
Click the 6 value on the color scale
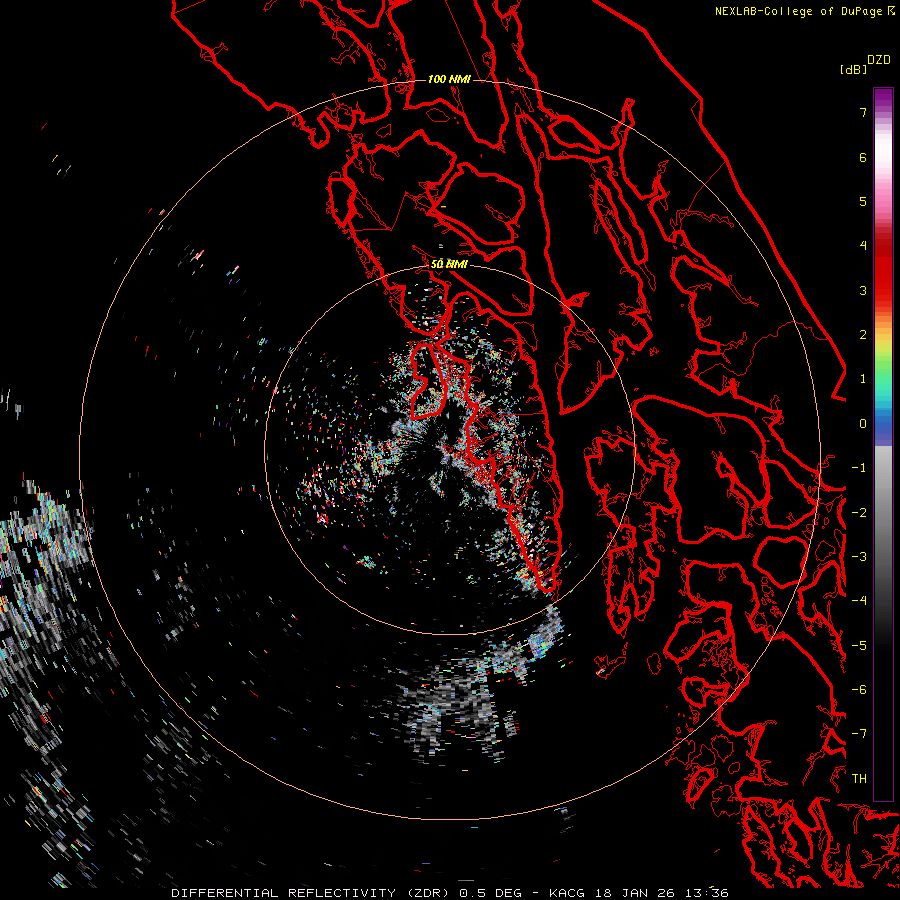tap(863, 157)
